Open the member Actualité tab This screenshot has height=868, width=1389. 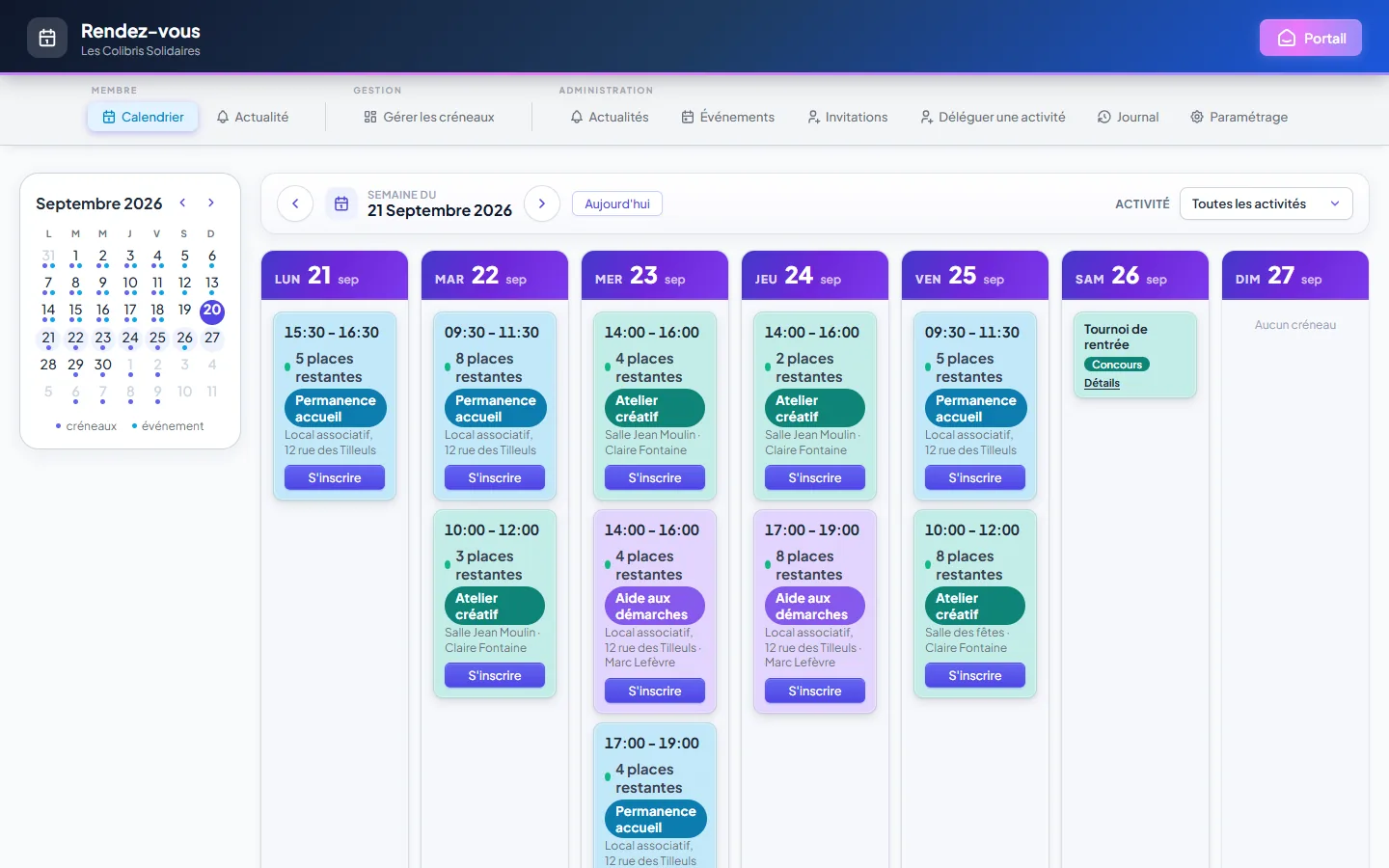pos(253,117)
